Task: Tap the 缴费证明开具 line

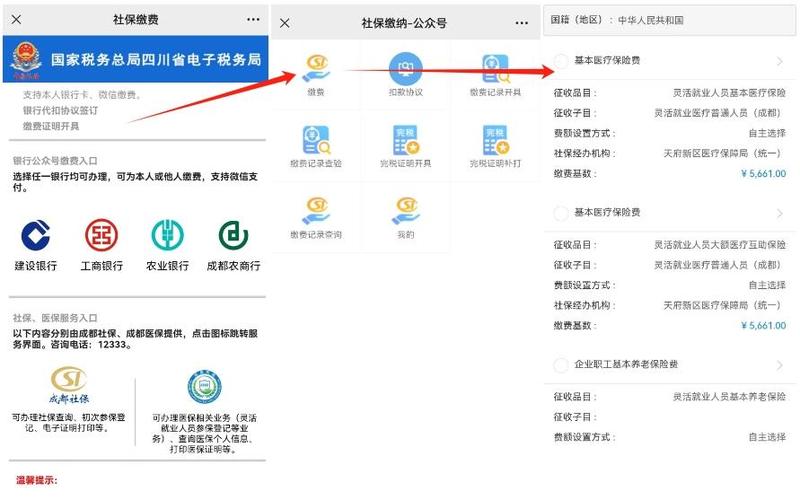Action: click(x=51, y=126)
